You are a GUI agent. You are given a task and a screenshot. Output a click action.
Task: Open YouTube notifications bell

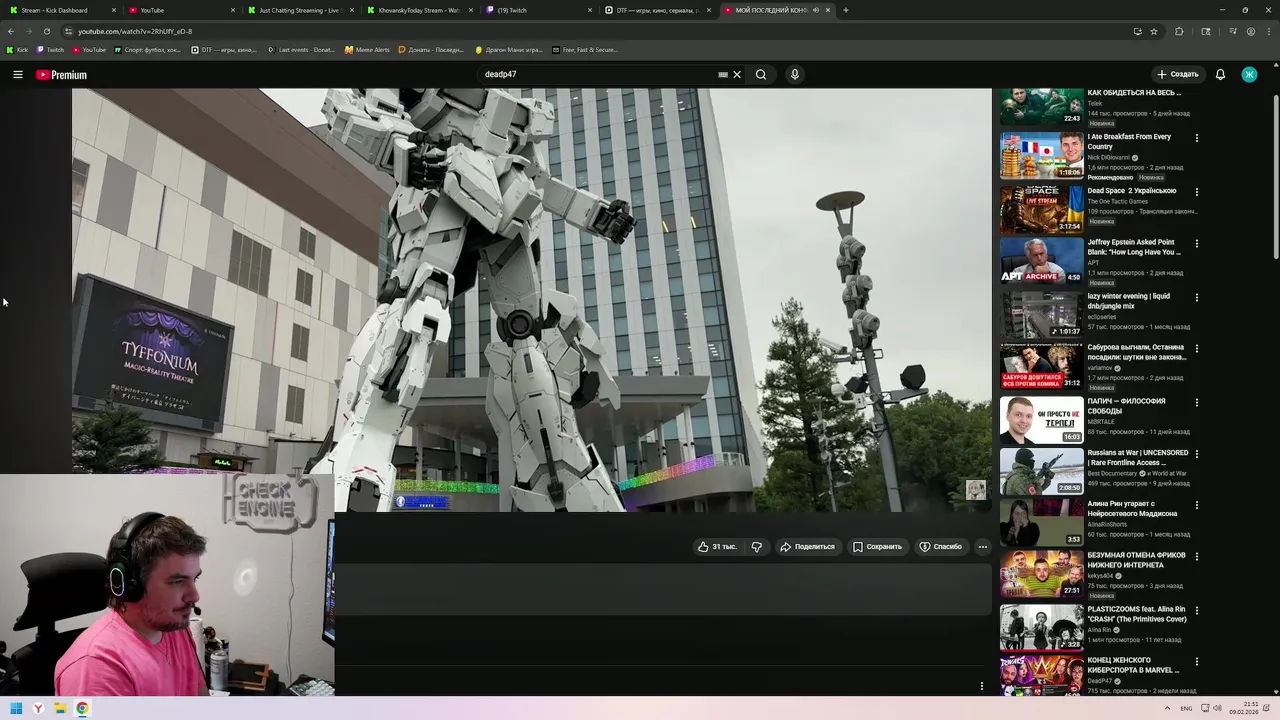[x=1220, y=74]
